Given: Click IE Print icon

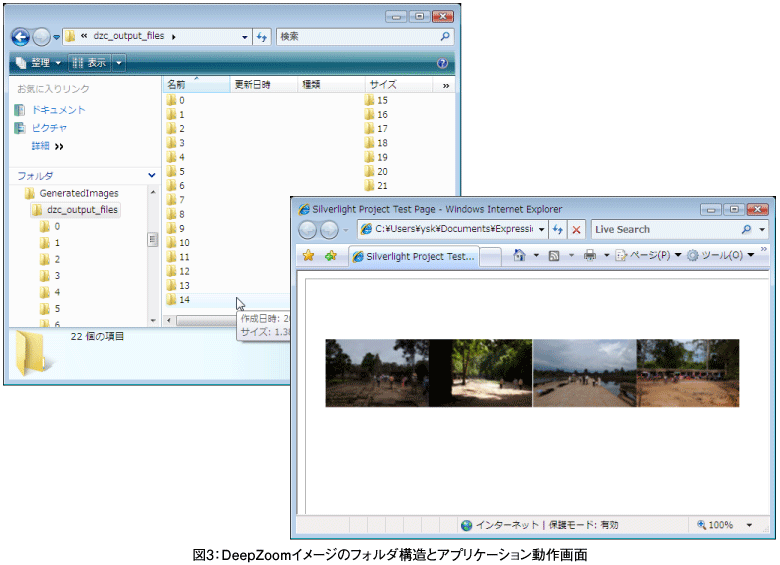Looking at the screenshot, I should [590, 256].
